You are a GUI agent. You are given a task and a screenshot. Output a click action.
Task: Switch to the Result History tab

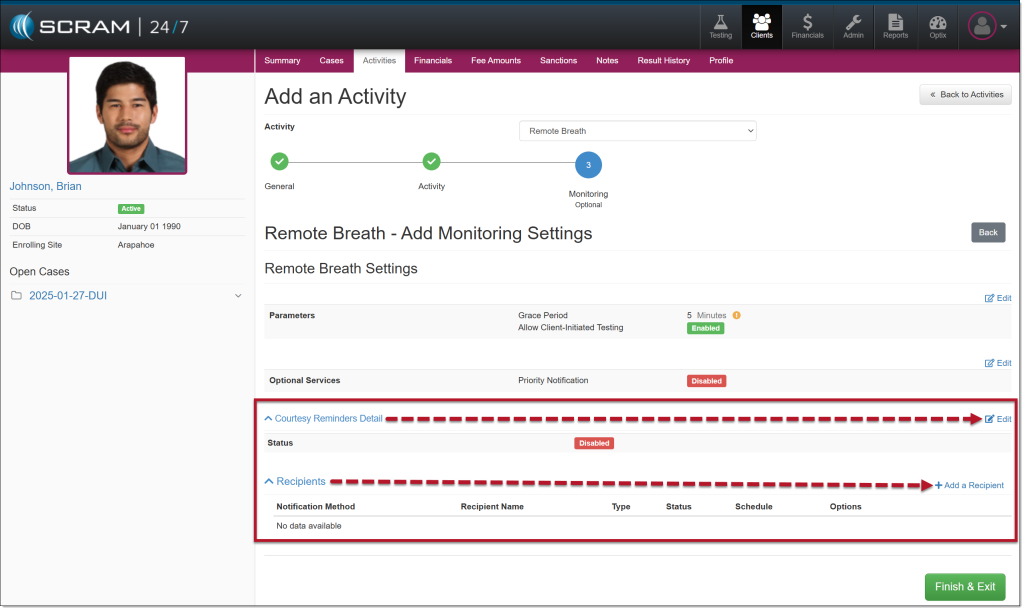(x=663, y=61)
